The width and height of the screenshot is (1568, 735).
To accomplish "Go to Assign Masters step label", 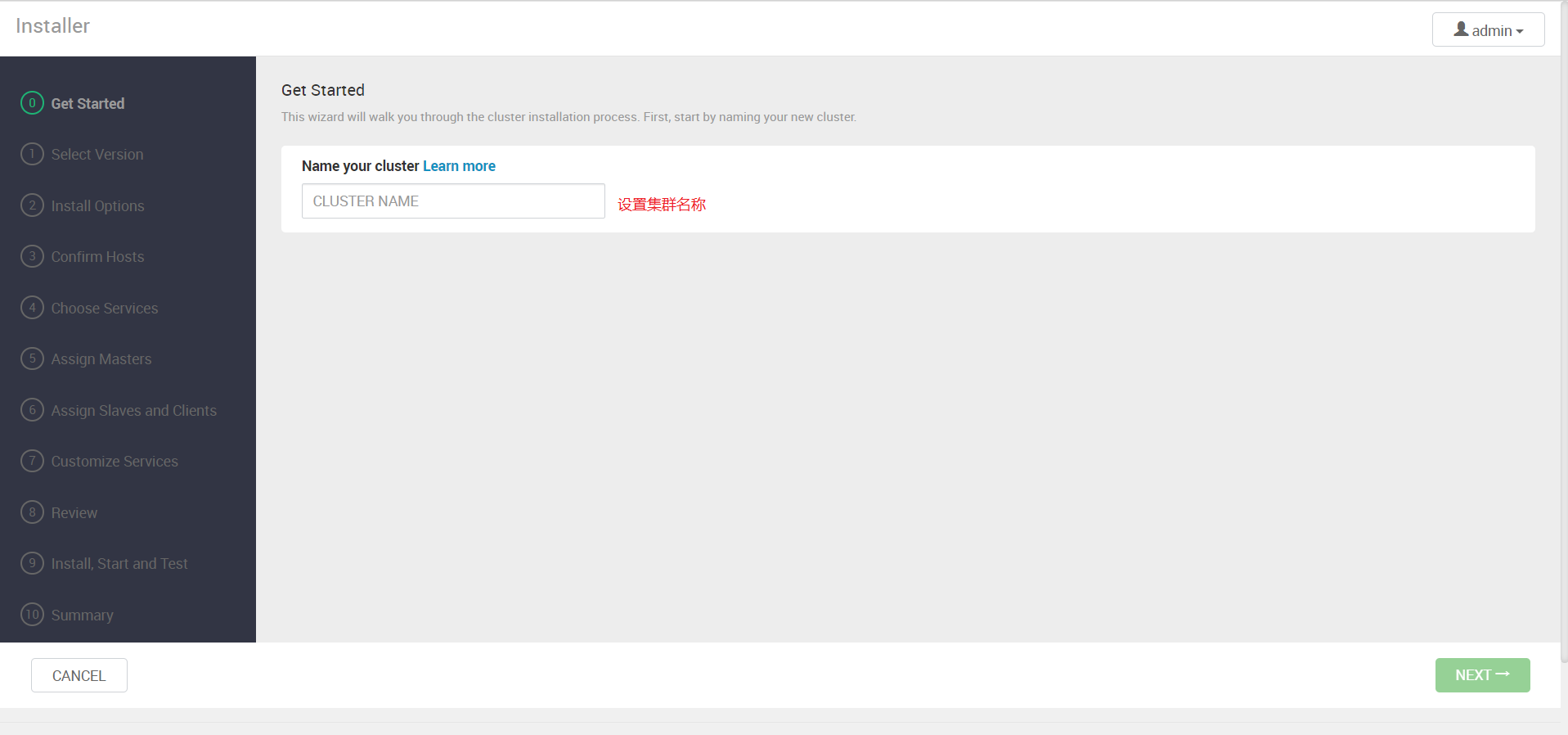I will (101, 359).
